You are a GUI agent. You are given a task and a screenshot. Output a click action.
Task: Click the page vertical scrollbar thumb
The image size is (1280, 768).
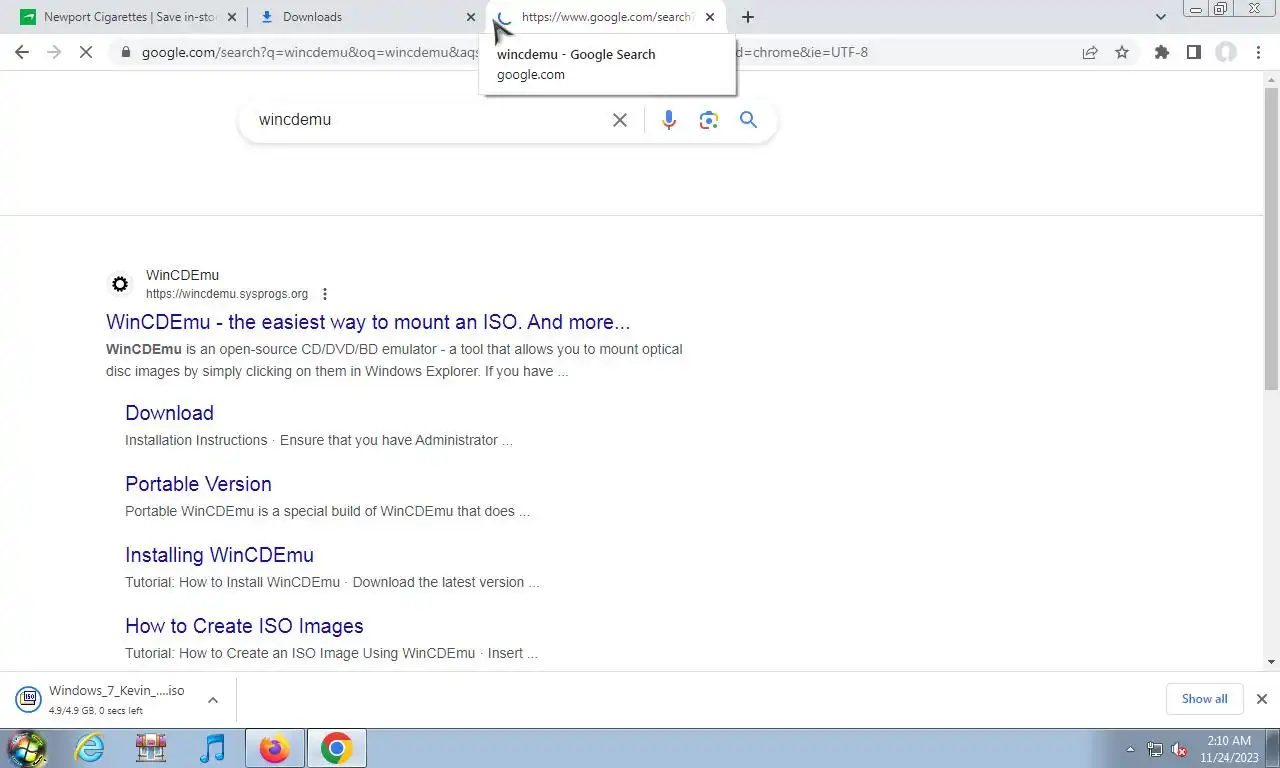tap(1271, 238)
